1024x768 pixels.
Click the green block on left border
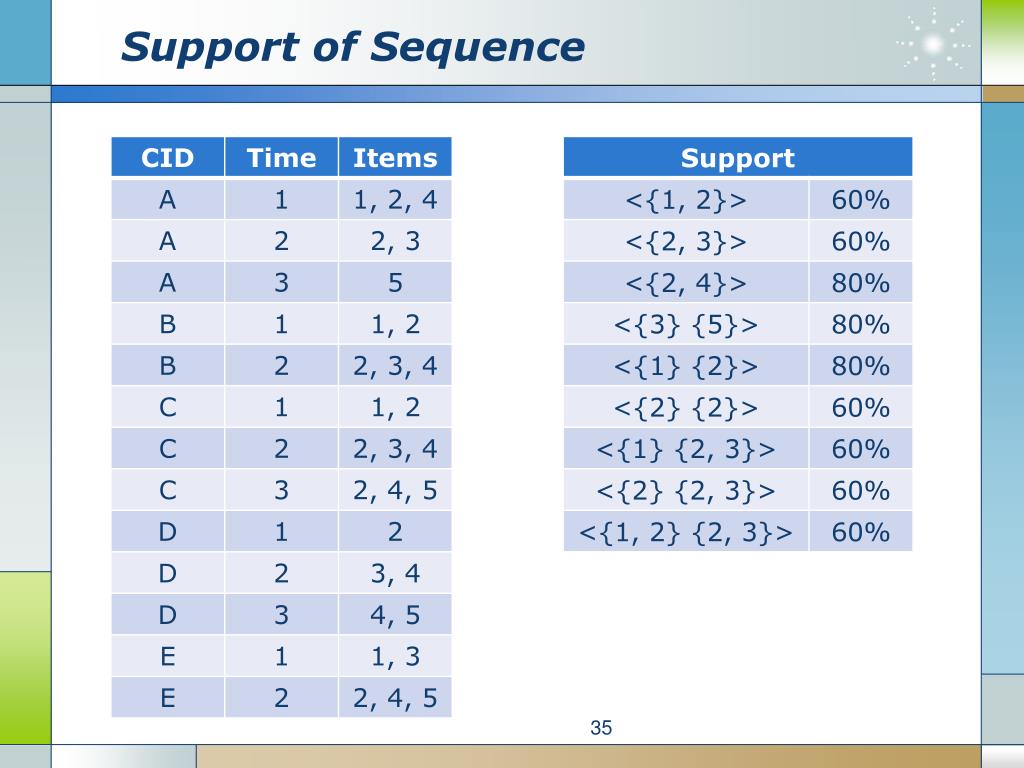point(25,658)
